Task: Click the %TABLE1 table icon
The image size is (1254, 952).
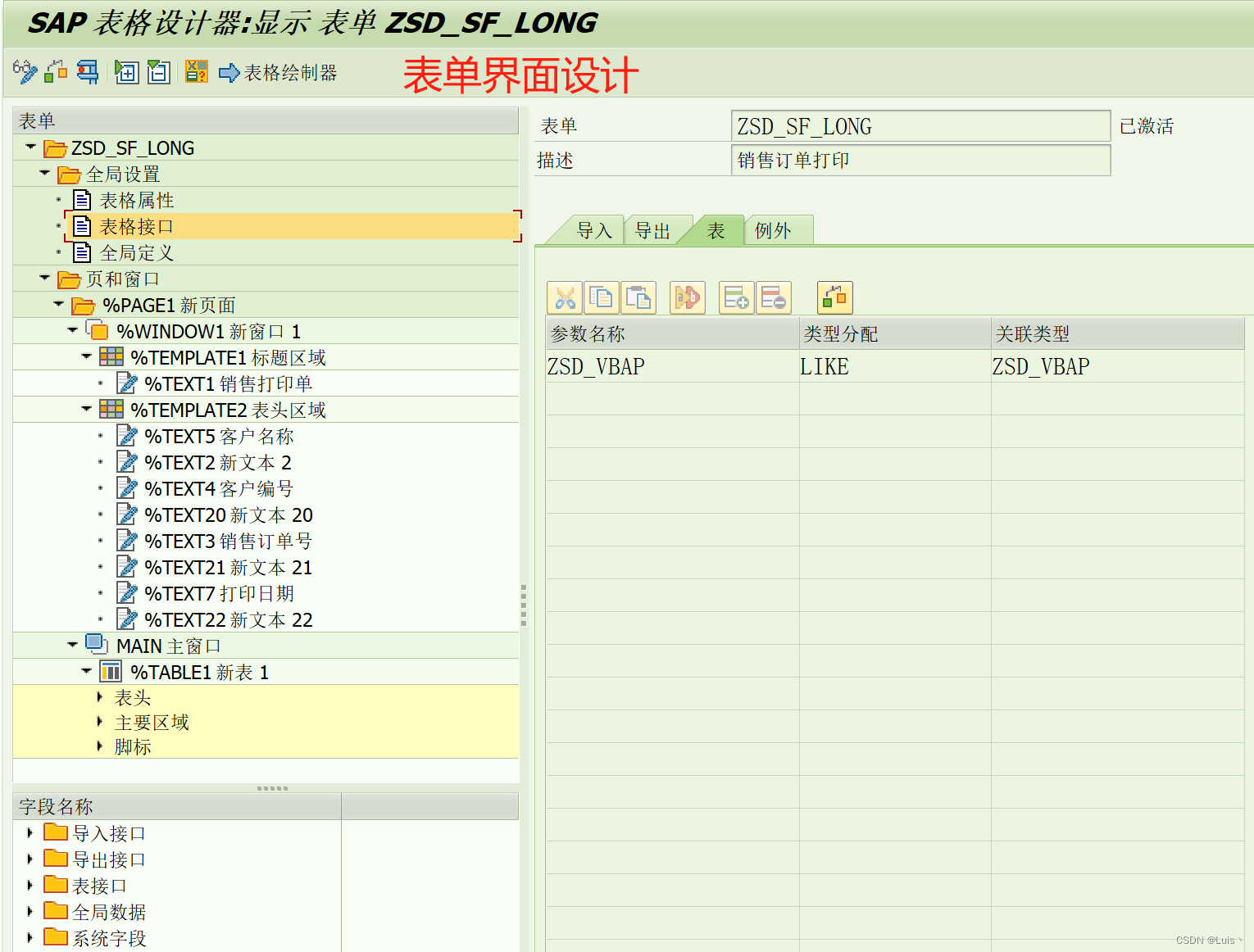Action: [x=111, y=672]
